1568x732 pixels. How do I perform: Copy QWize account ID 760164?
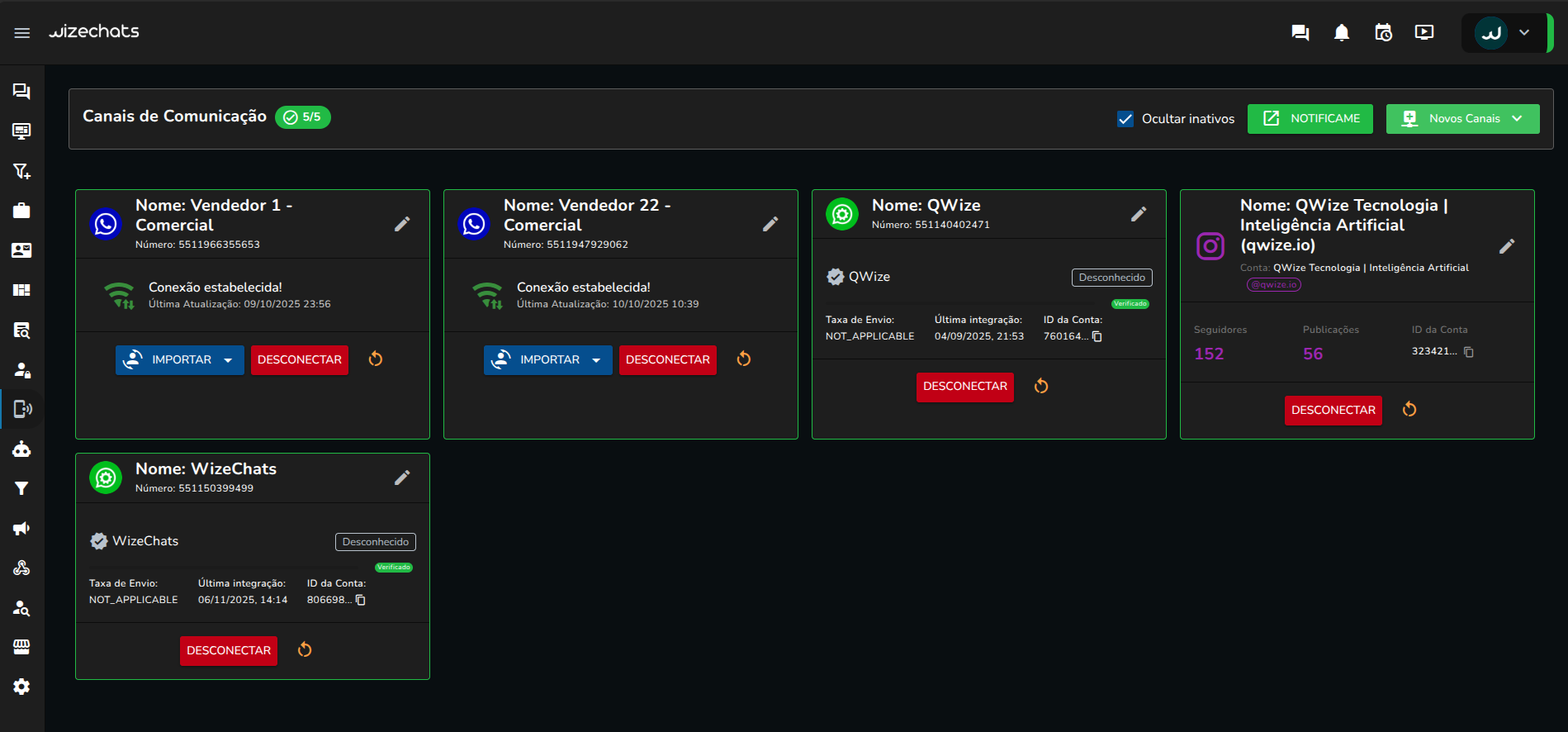[x=1097, y=336]
